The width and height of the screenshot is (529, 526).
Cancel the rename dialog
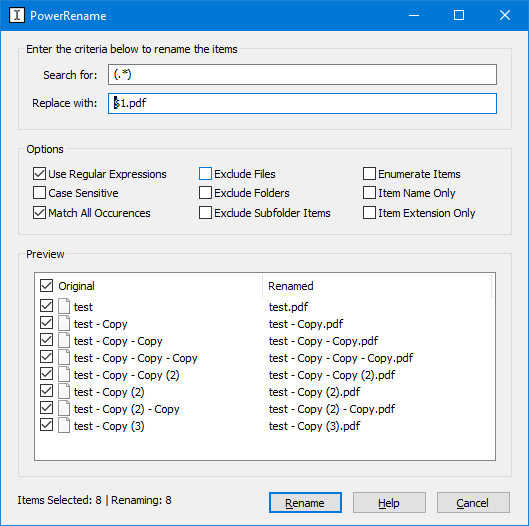click(473, 502)
